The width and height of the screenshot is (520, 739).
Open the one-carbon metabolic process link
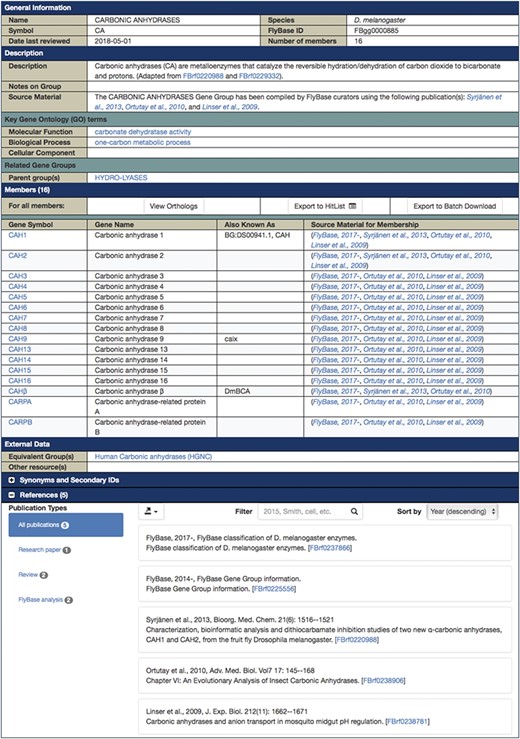click(142, 142)
